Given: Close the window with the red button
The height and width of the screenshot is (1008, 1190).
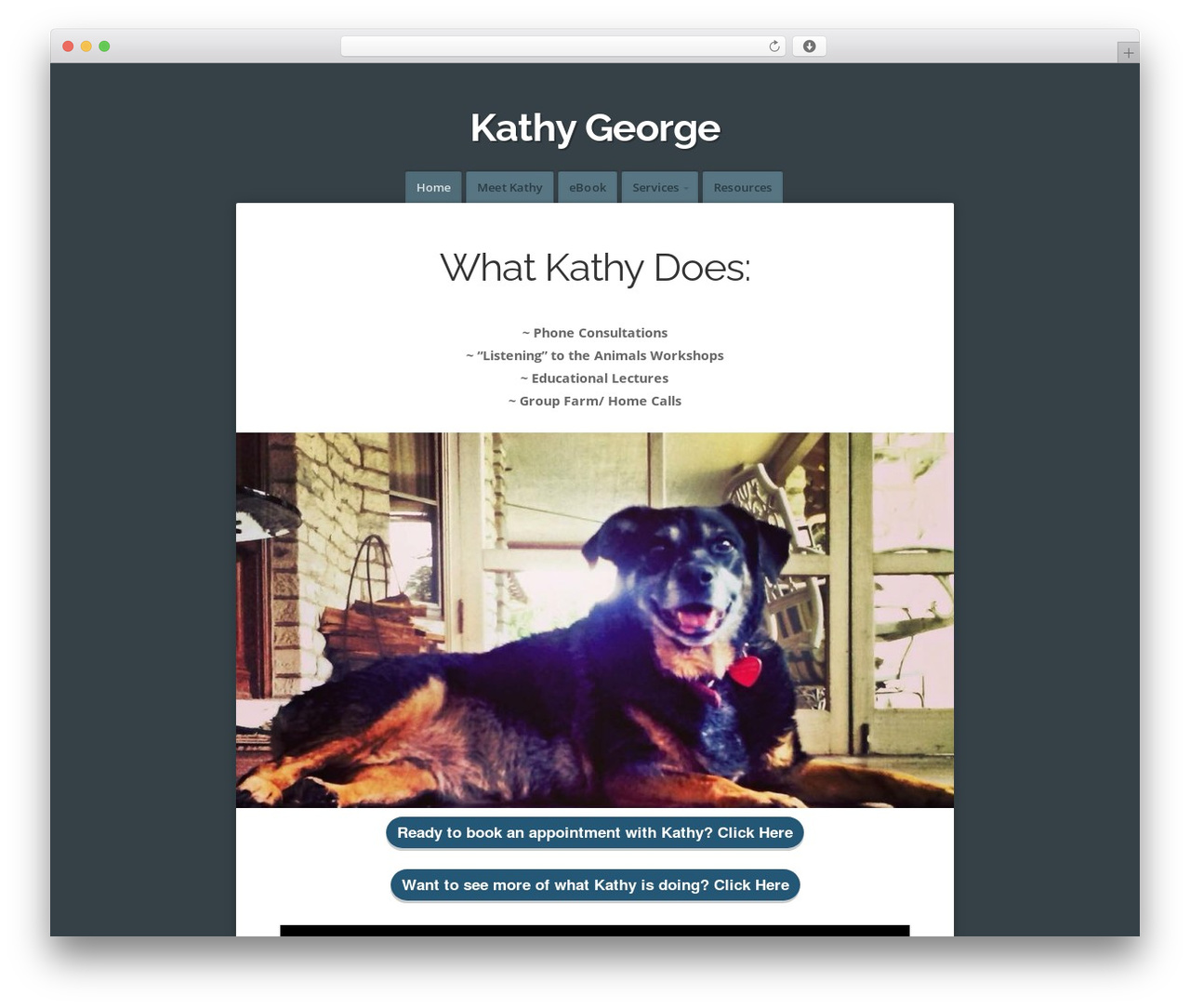Looking at the screenshot, I should pos(68,46).
